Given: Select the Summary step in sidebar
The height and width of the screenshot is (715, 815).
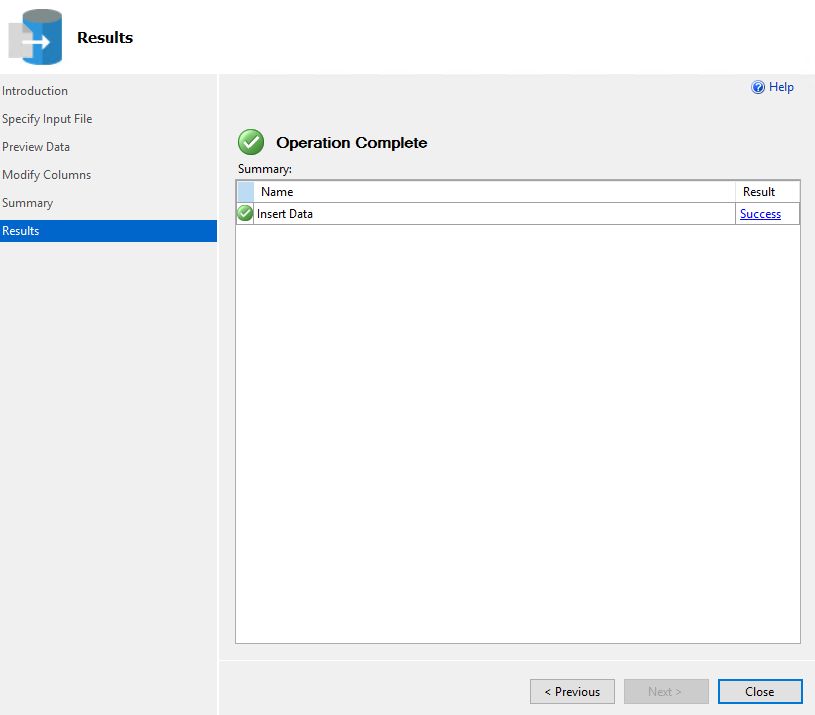Looking at the screenshot, I should [x=27, y=203].
